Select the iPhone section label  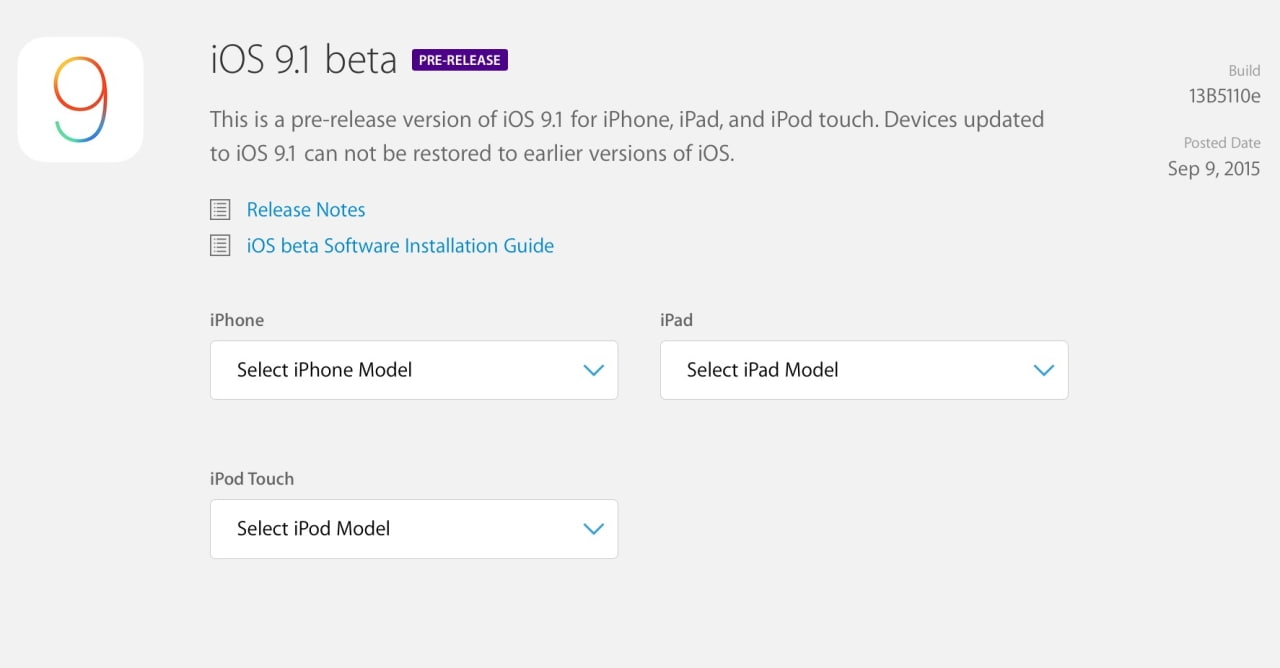click(236, 320)
